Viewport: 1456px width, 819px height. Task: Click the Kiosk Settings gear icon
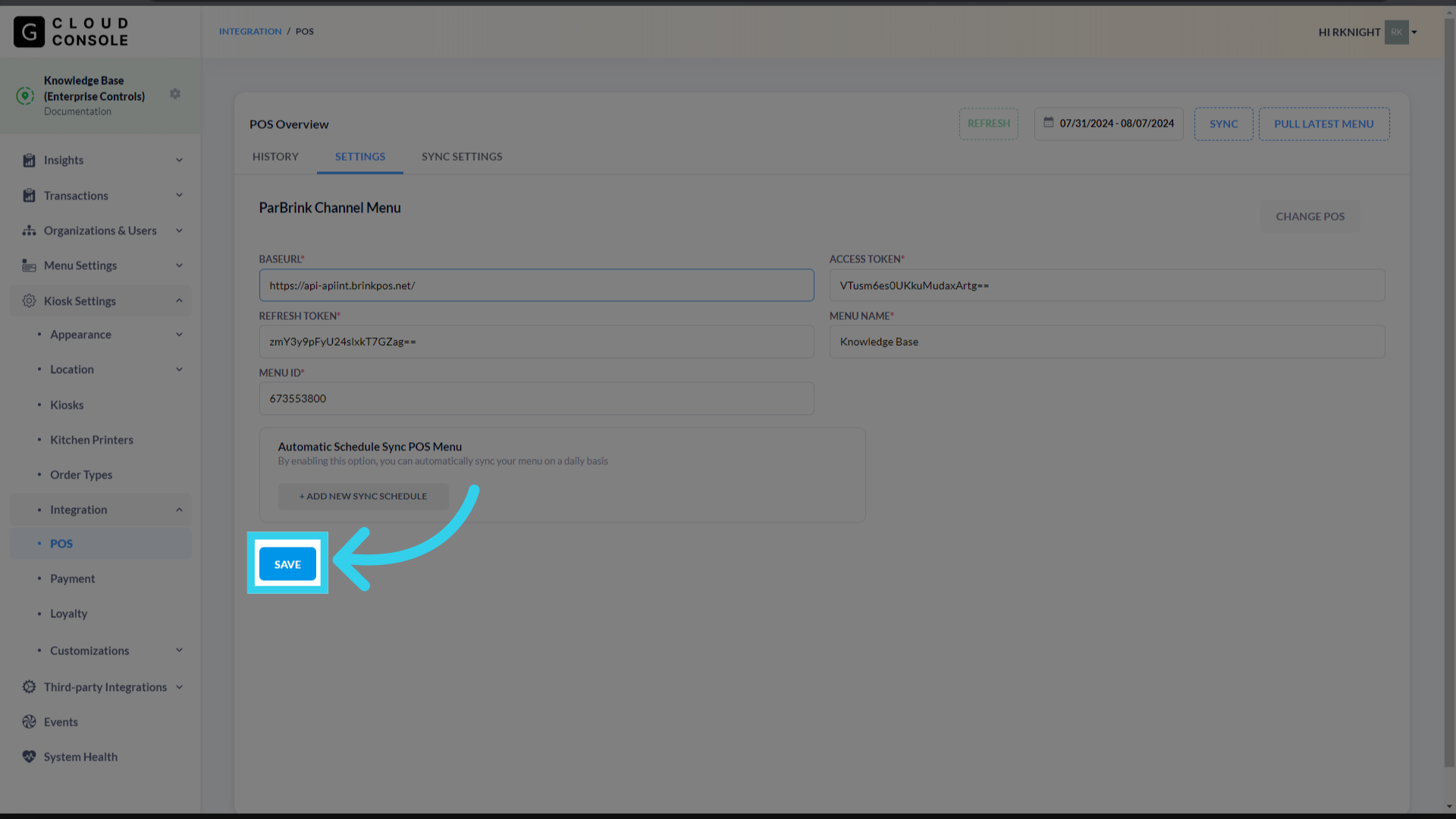click(x=29, y=301)
